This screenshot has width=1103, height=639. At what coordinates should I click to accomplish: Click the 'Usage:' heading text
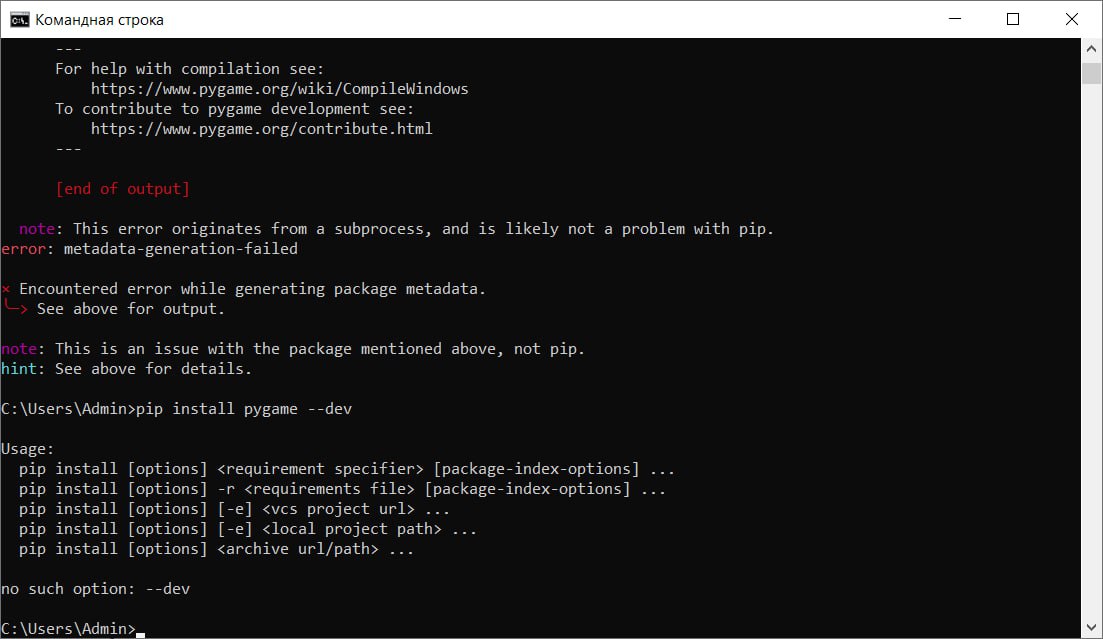coord(28,449)
